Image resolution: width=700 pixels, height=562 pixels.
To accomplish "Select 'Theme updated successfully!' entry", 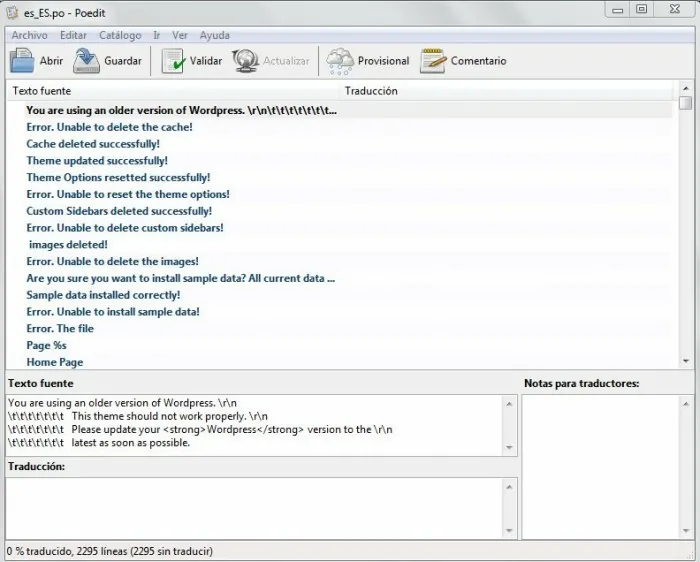I will [339, 161].
